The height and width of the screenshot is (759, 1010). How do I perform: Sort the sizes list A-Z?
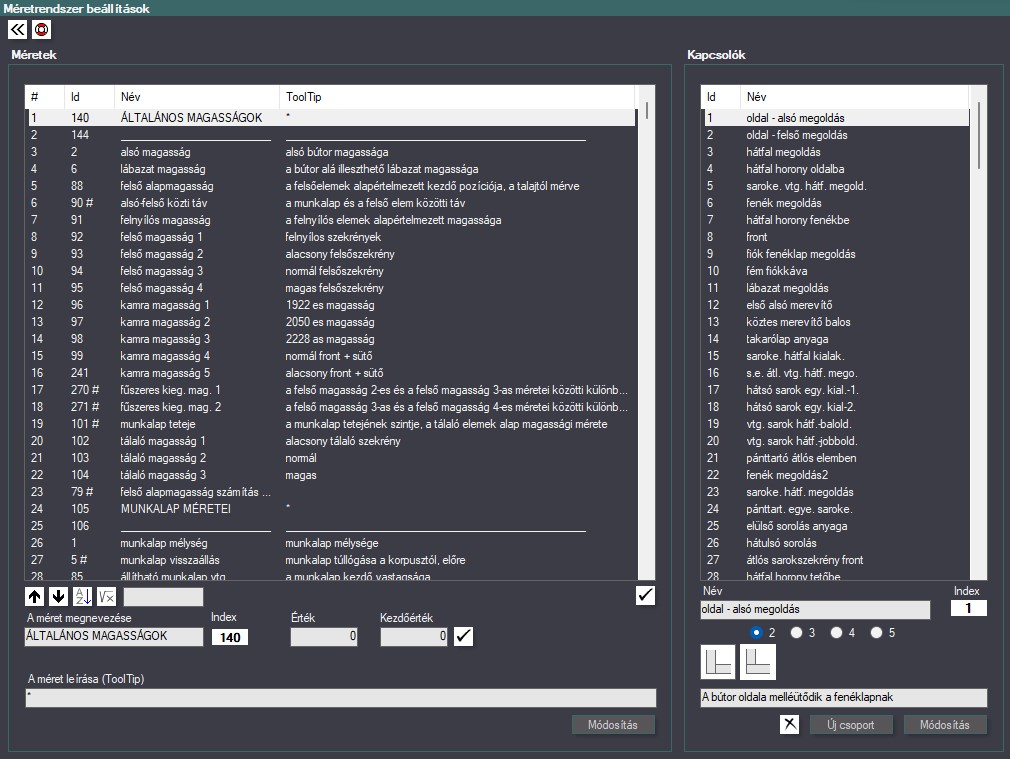click(82, 597)
